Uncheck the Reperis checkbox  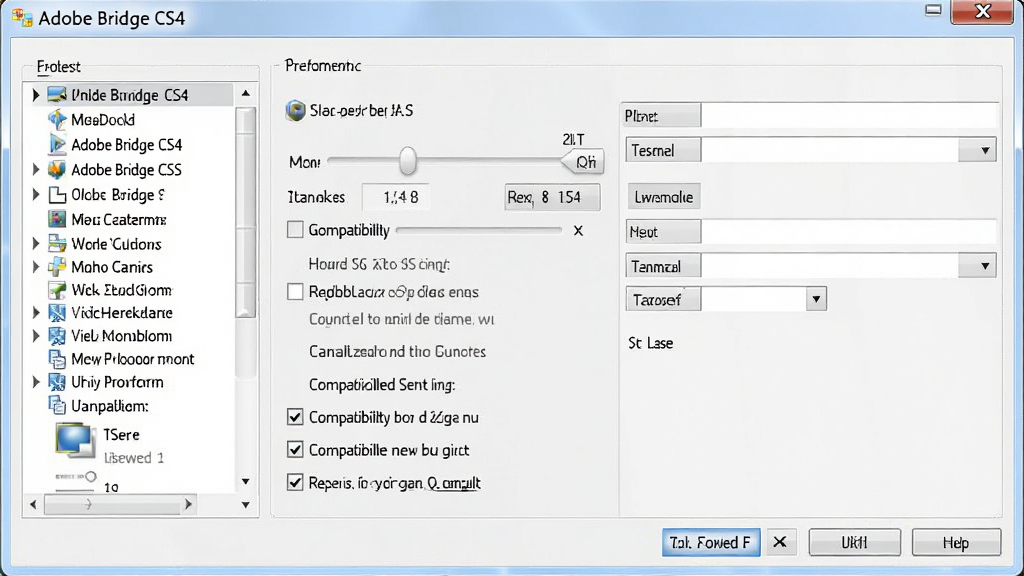pos(295,483)
